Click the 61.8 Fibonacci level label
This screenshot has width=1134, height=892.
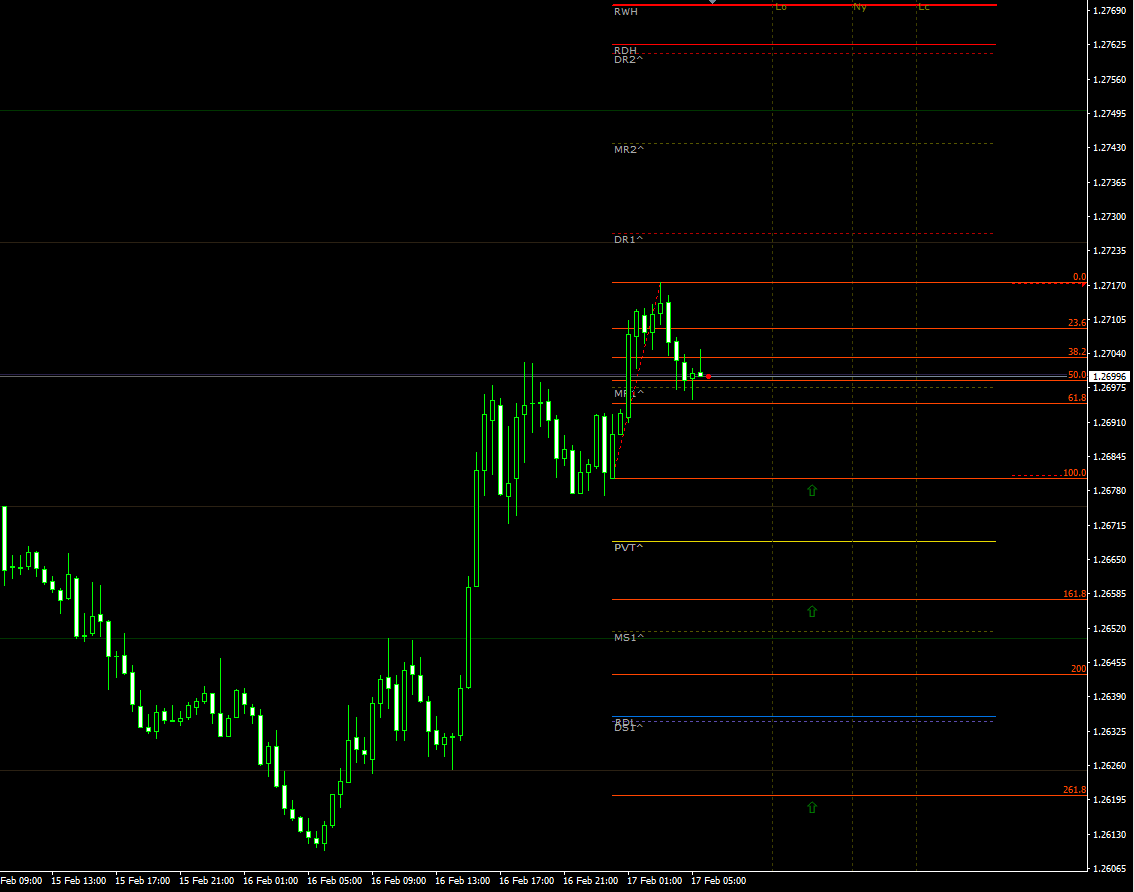tap(1075, 397)
